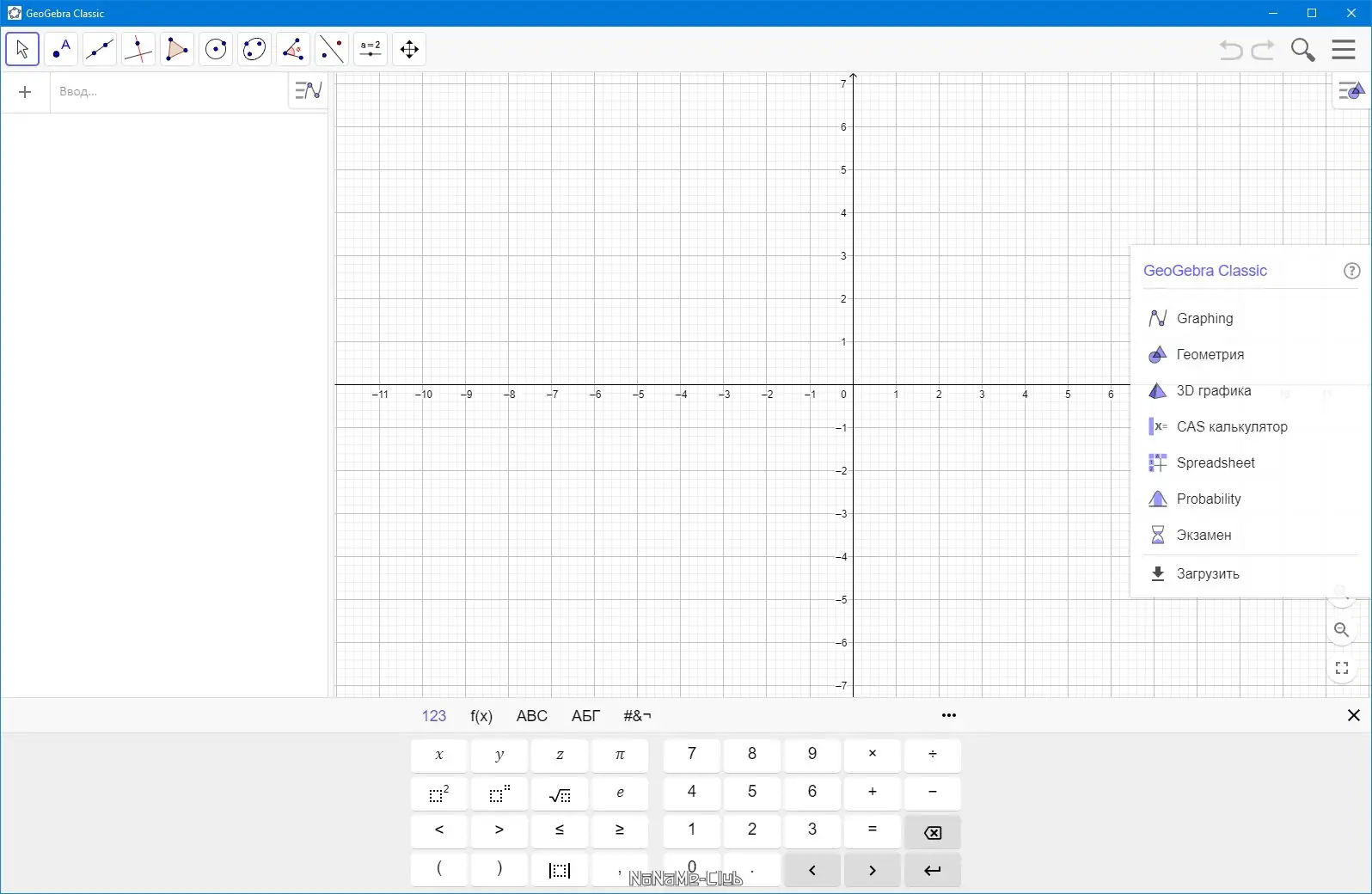Zoom out with the magnifier button
Viewport: 1372px width, 894px height.
(x=1341, y=630)
